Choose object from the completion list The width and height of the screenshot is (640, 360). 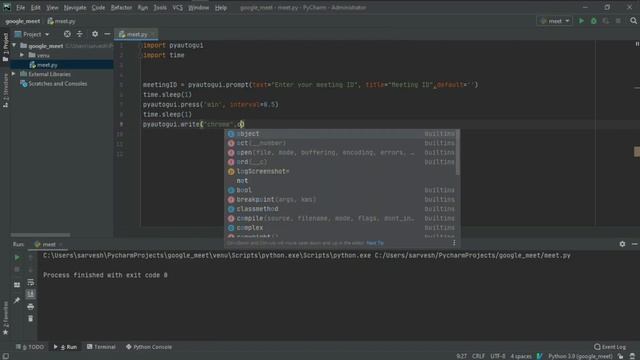(340, 134)
